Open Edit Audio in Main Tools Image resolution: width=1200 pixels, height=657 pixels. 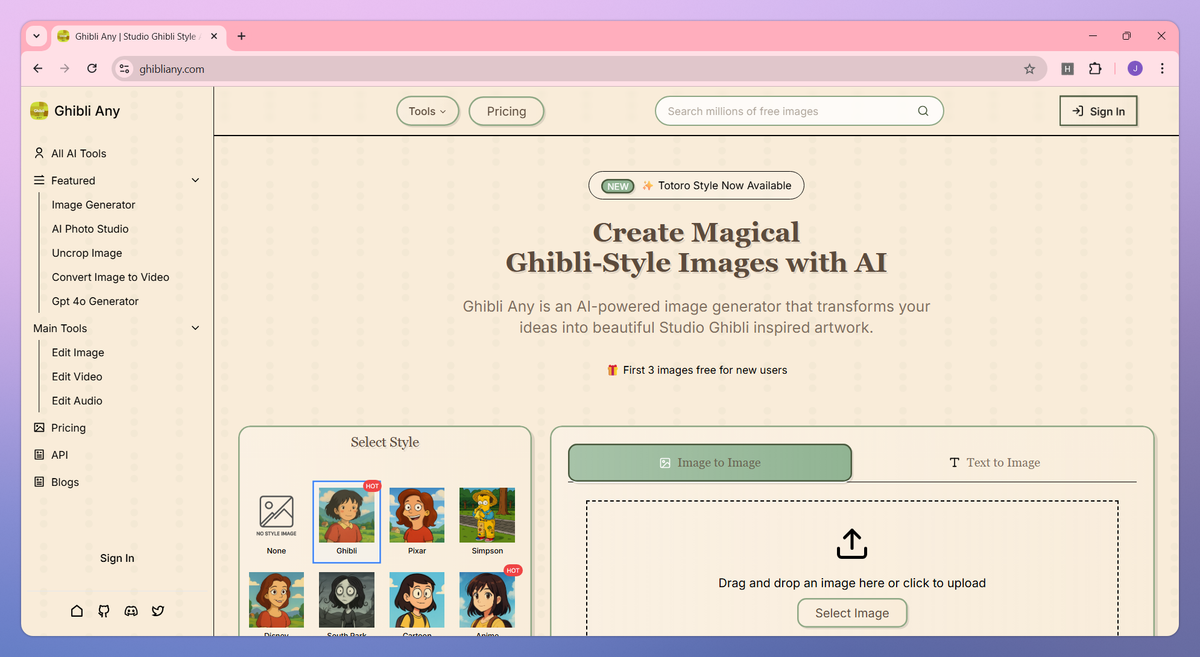[77, 401]
